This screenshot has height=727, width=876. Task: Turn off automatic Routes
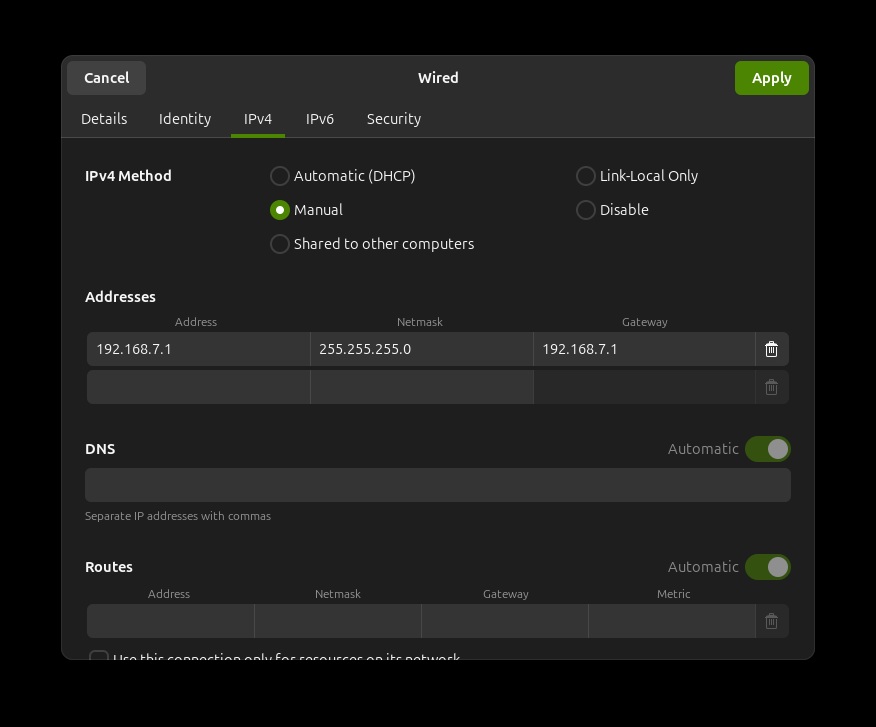click(768, 567)
